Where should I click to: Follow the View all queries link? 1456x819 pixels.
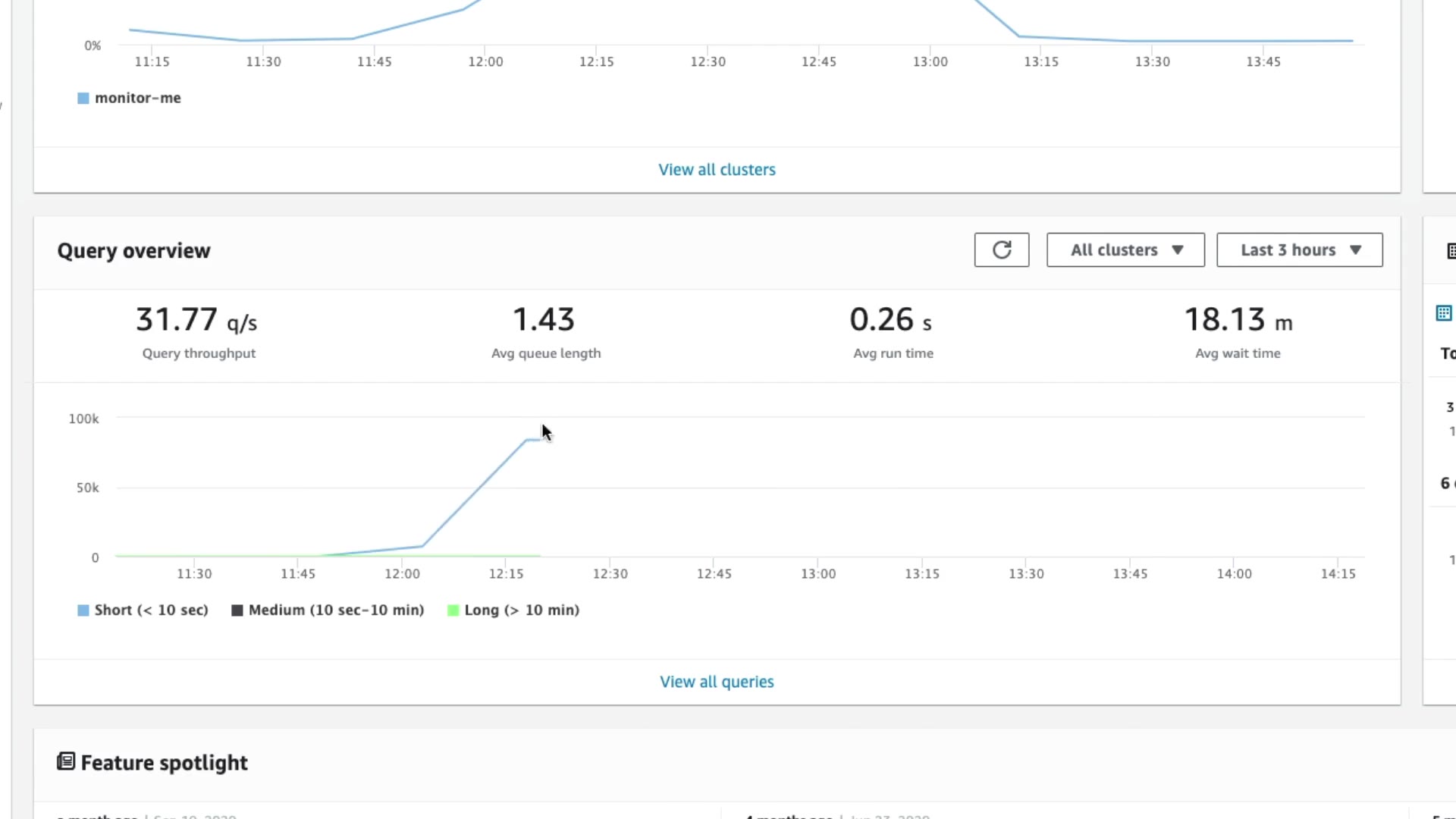tap(717, 682)
